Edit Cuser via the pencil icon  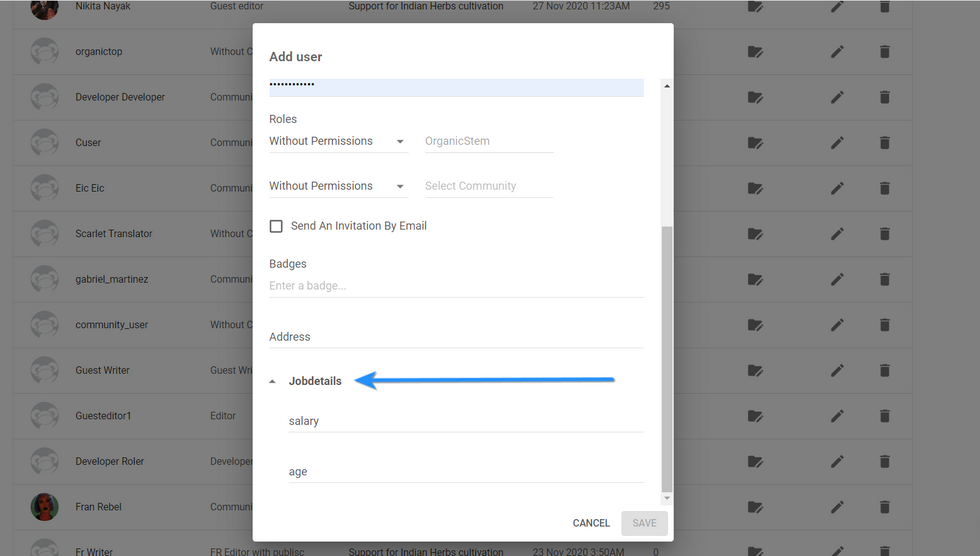click(x=837, y=143)
